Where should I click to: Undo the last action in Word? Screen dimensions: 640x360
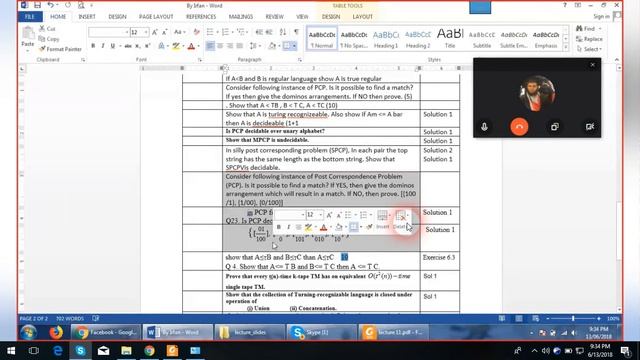(x=50, y=5)
